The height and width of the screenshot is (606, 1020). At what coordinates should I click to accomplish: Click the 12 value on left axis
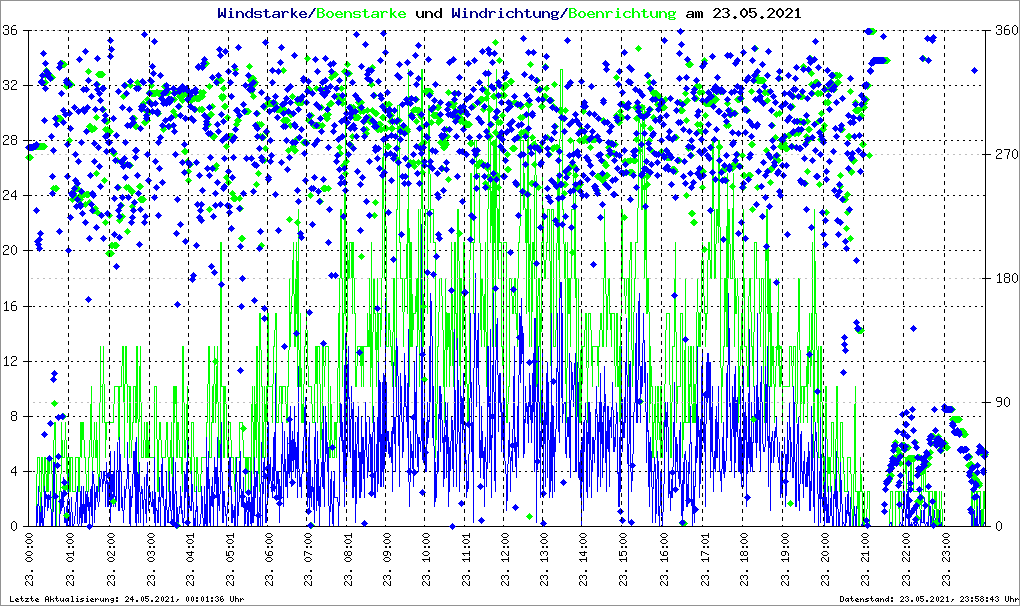coord(10,361)
